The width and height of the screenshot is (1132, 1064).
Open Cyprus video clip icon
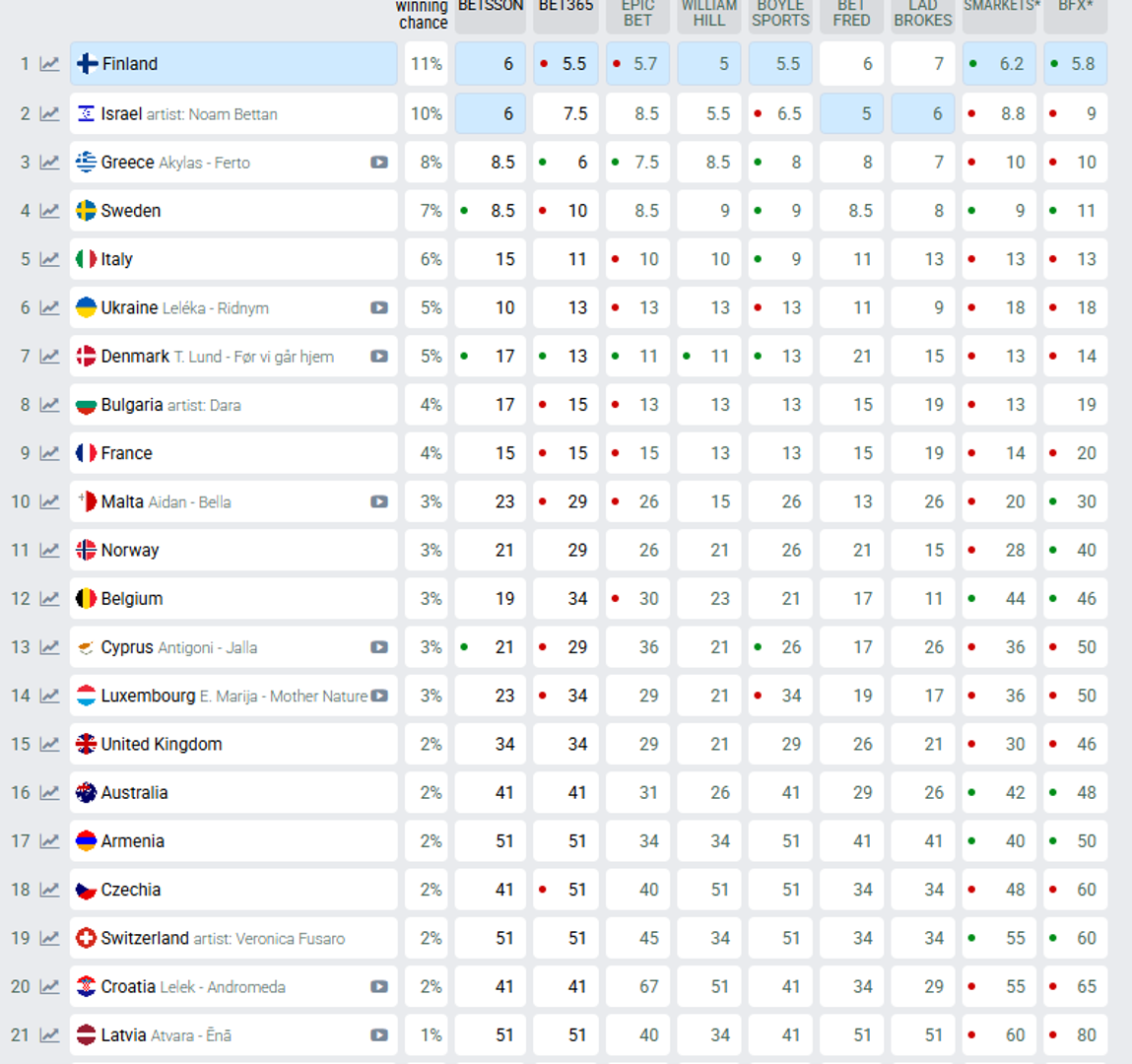379,647
